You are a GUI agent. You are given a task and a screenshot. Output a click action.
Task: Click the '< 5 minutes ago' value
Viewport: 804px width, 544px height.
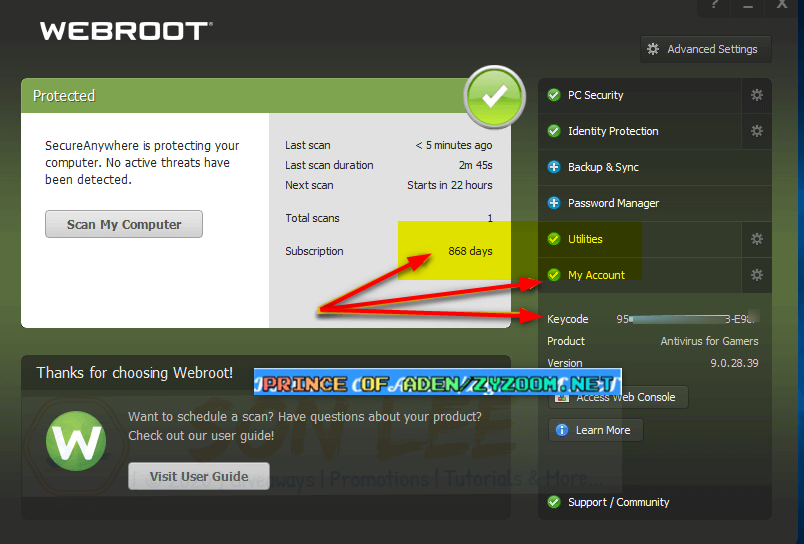(454, 146)
